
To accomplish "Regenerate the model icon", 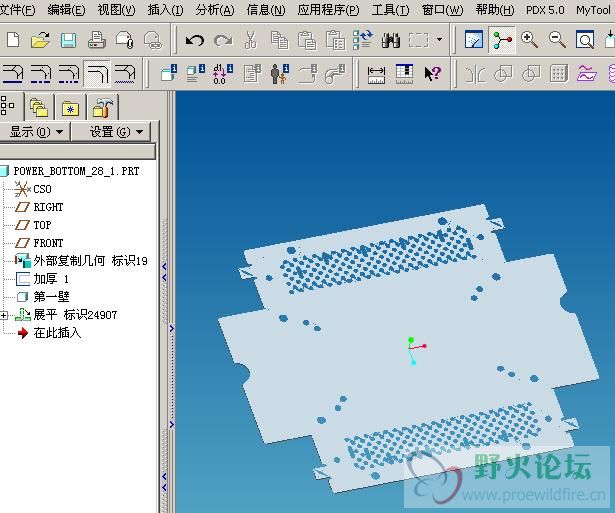I will coord(362,40).
